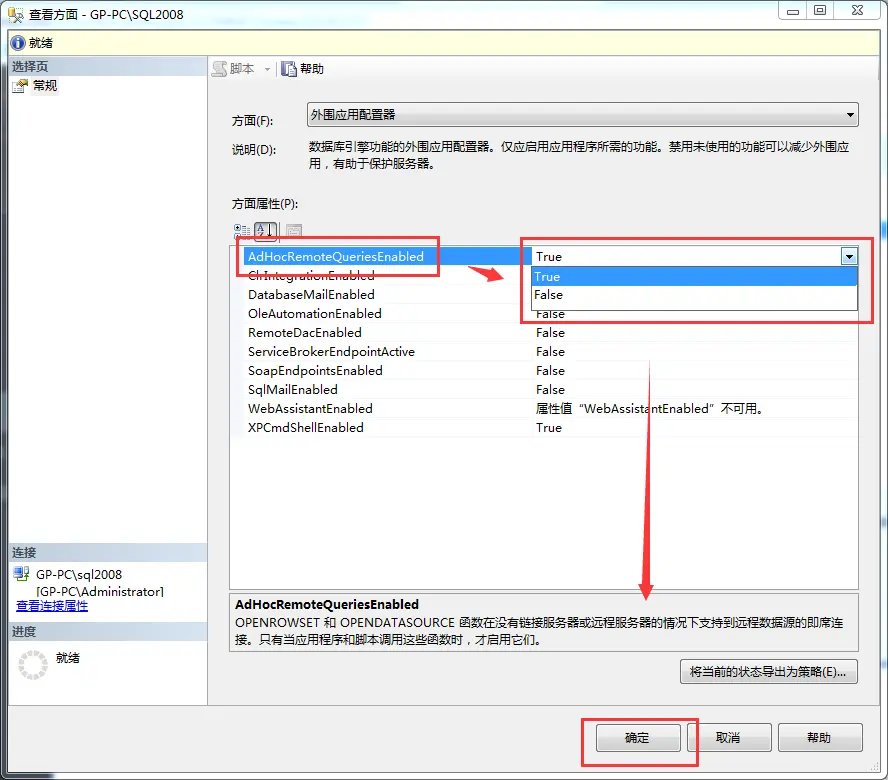Expand the 脚本 script dropdown arrow
This screenshot has height=780, width=888.
267,69
